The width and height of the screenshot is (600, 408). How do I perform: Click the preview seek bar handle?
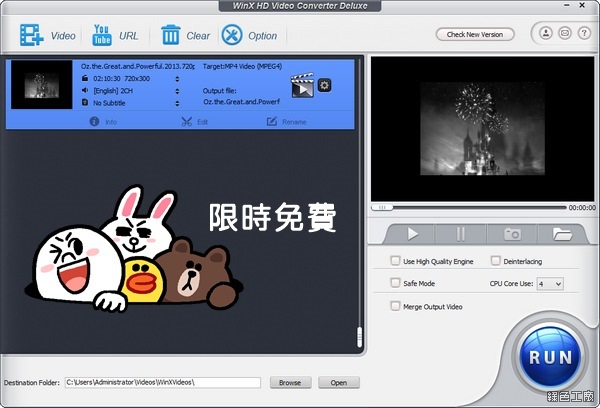382,207
